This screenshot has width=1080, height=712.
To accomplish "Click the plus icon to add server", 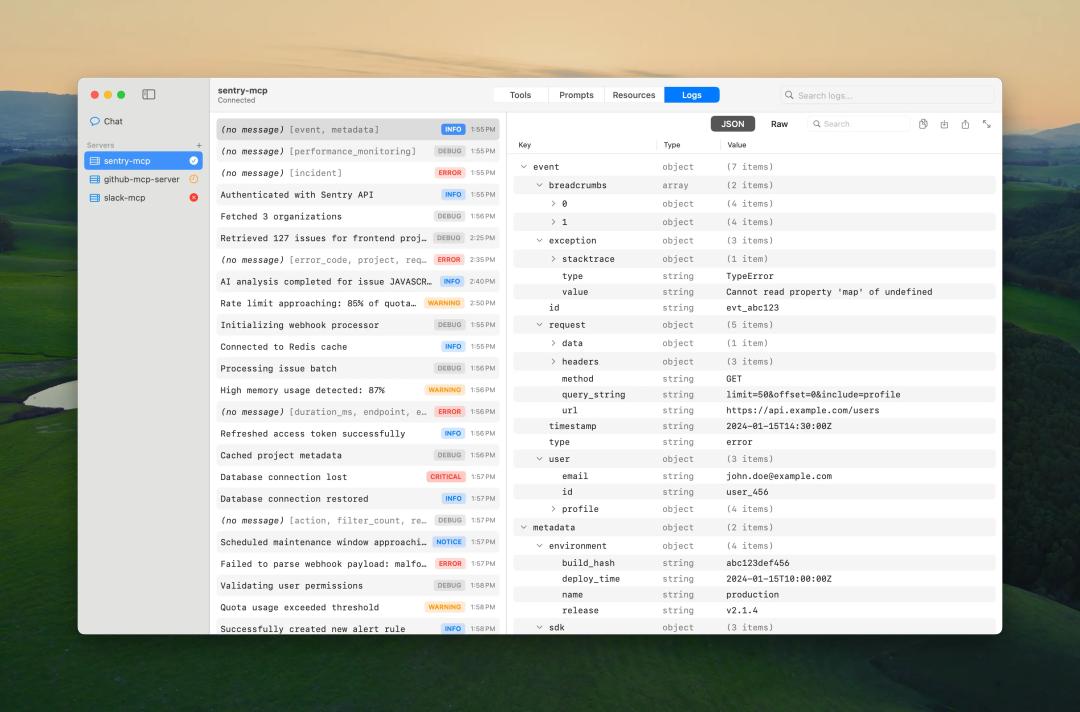I will 199,146.
